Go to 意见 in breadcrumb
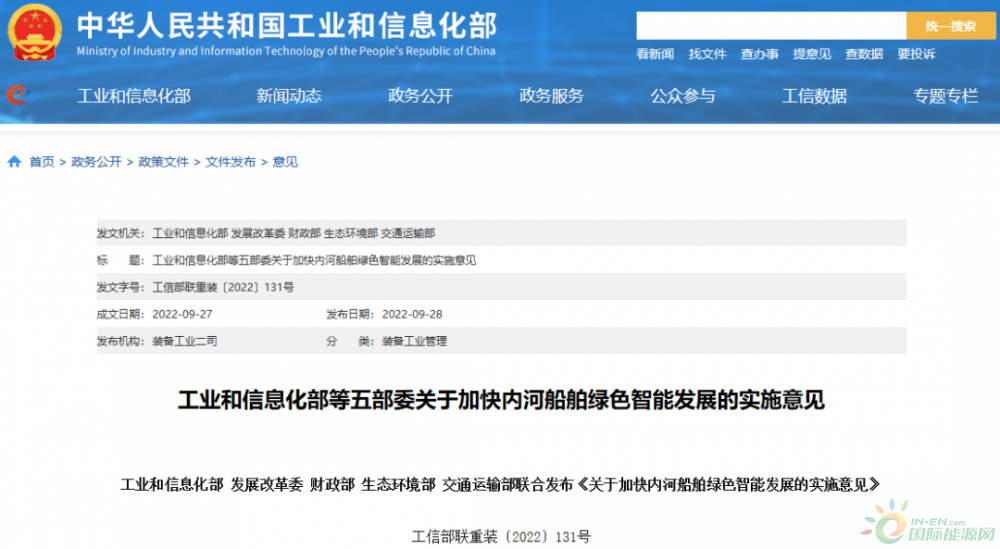Image resolution: width=1000 pixels, height=549 pixels. pos(285,162)
